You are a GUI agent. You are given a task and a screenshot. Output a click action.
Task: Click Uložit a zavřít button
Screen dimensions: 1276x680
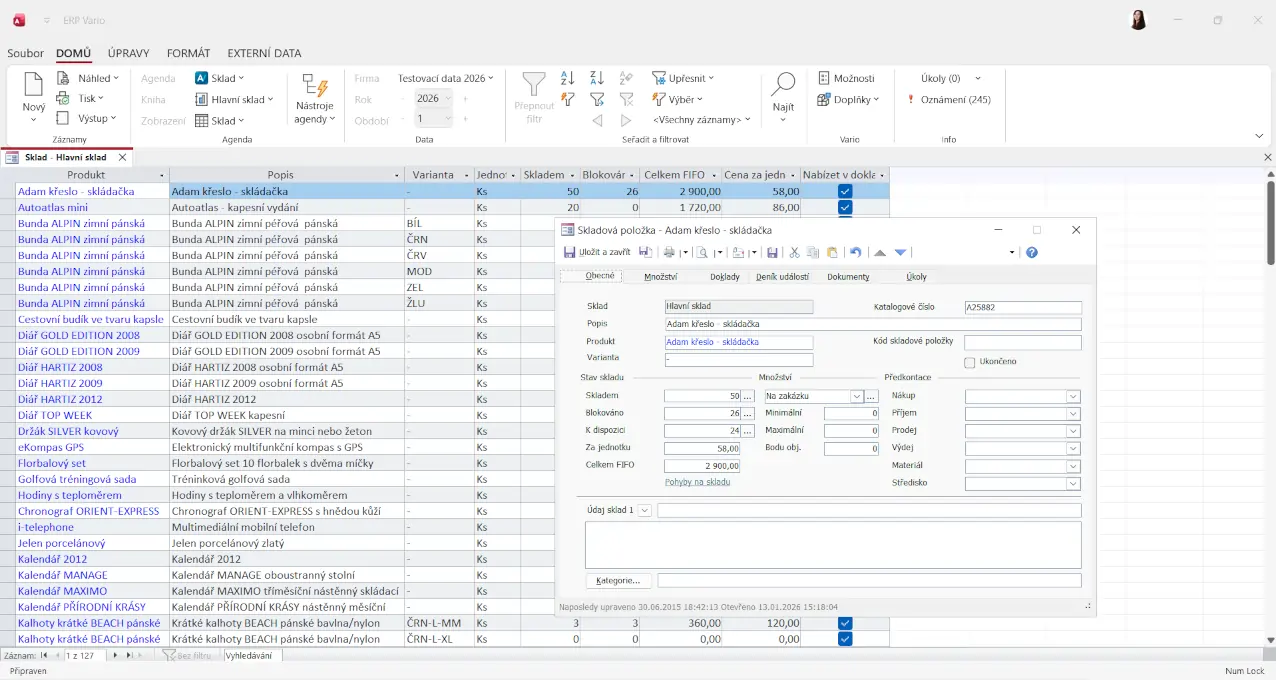point(596,253)
